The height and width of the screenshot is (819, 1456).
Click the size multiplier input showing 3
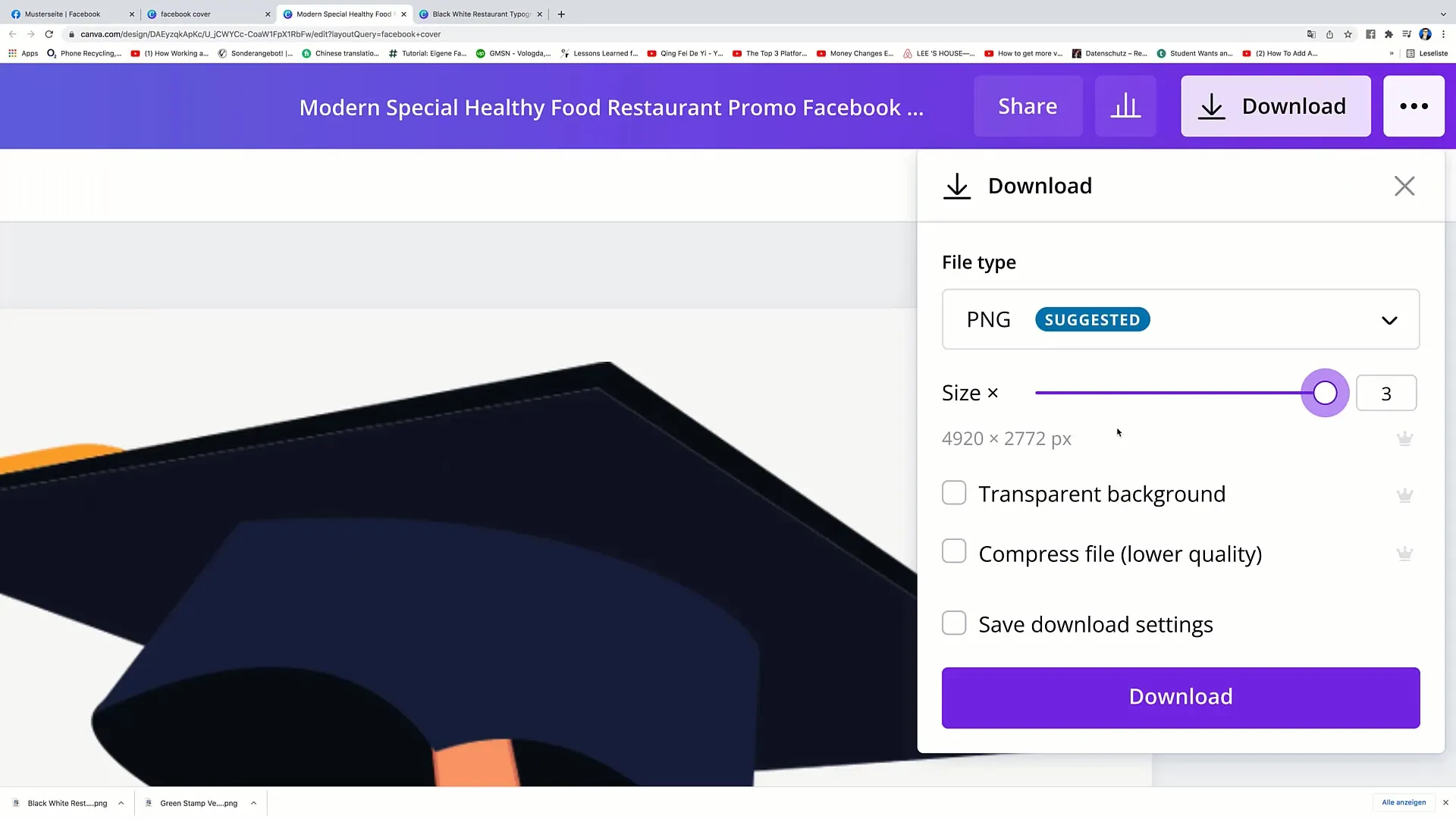[1386, 394]
